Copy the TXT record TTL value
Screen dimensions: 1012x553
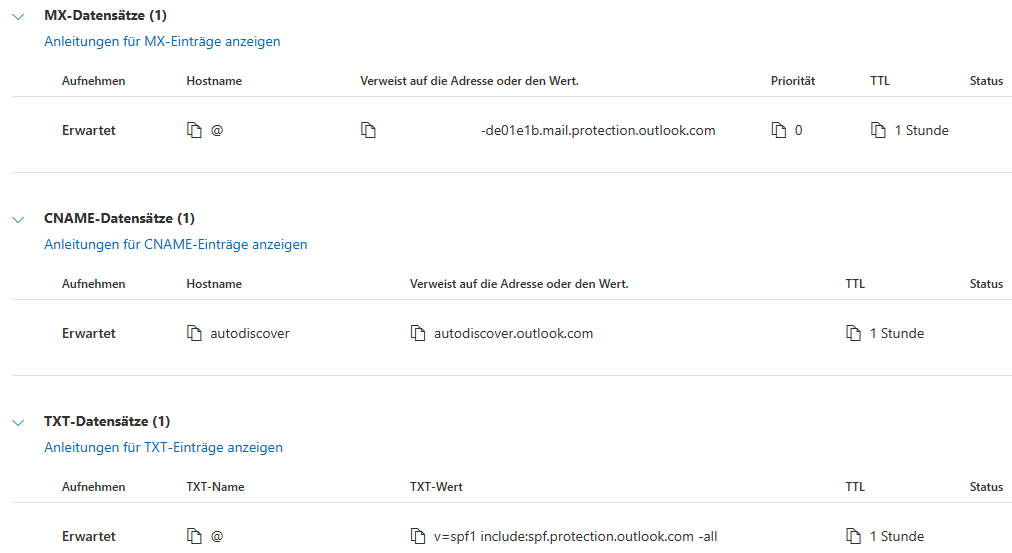click(x=854, y=537)
